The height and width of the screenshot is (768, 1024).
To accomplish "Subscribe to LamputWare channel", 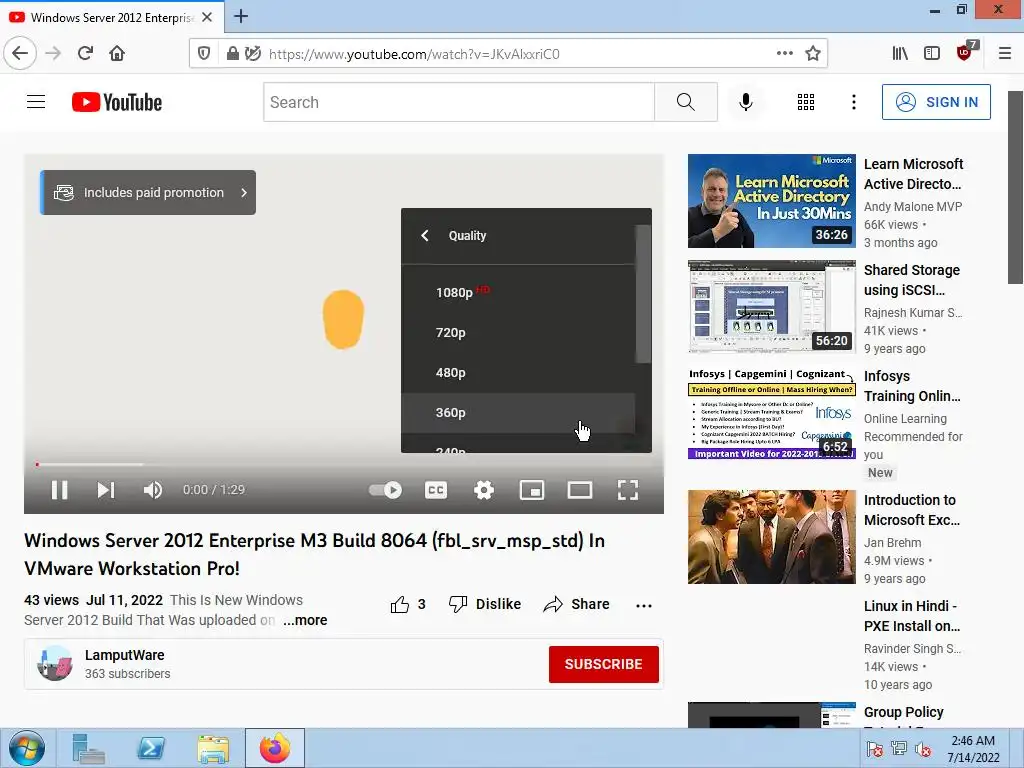I will point(603,664).
